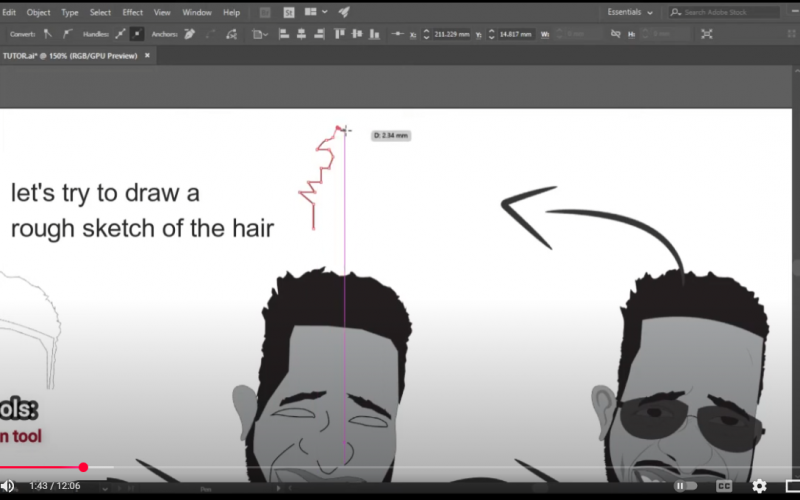Toggle the video autoplay switch
The width and height of the screenshot is (800, 500).
pyautogui.click(x=685, y=486)
